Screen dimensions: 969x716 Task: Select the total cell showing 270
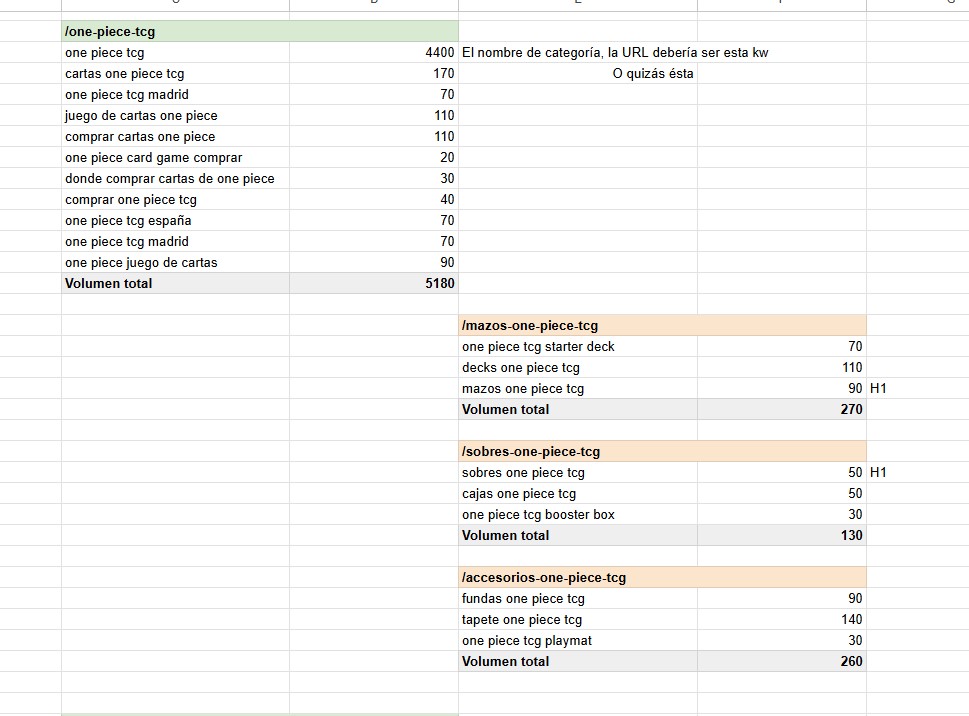click(x=782, y=410)
